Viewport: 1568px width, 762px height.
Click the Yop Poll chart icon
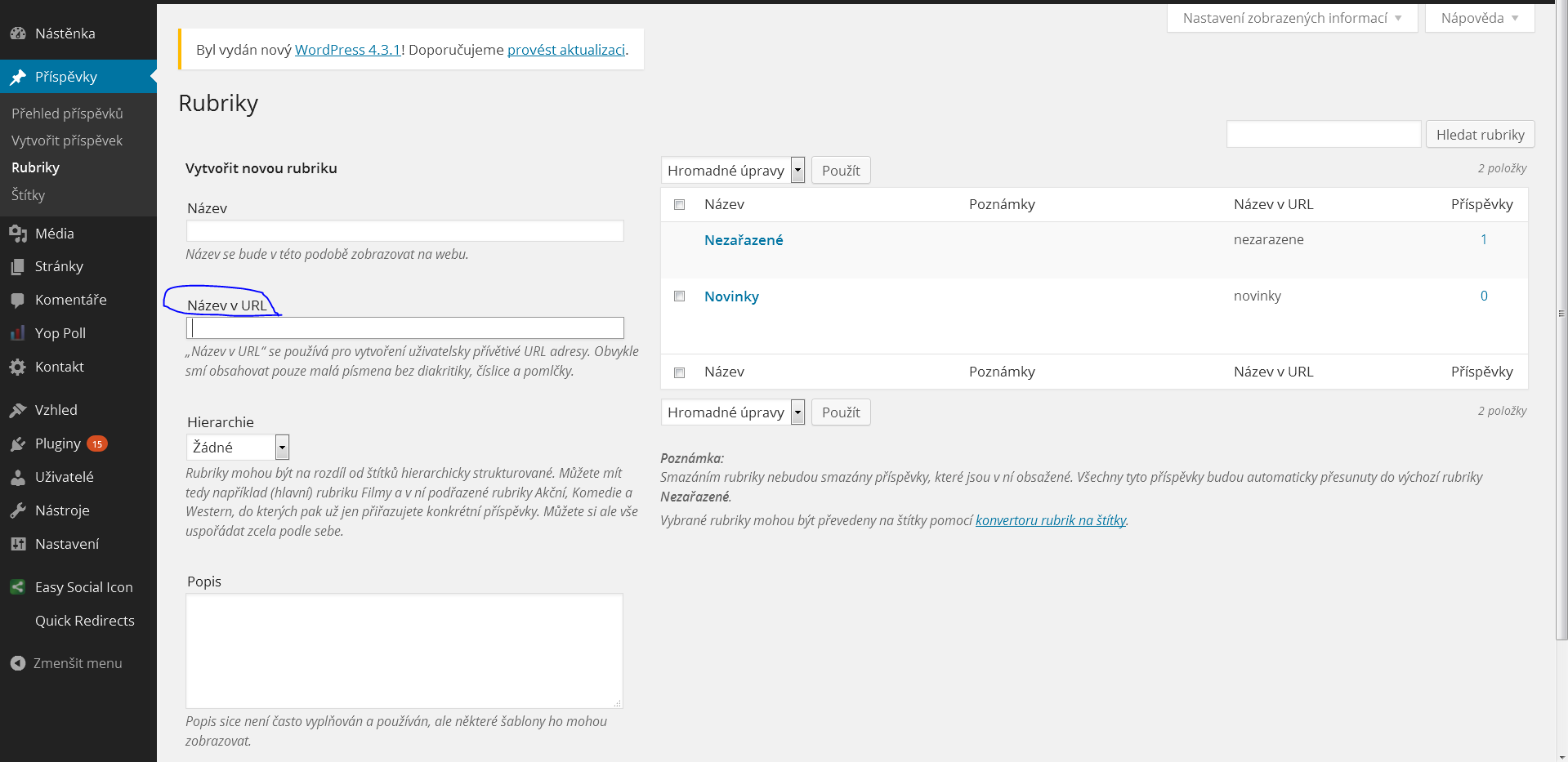(x=18, y=333)
